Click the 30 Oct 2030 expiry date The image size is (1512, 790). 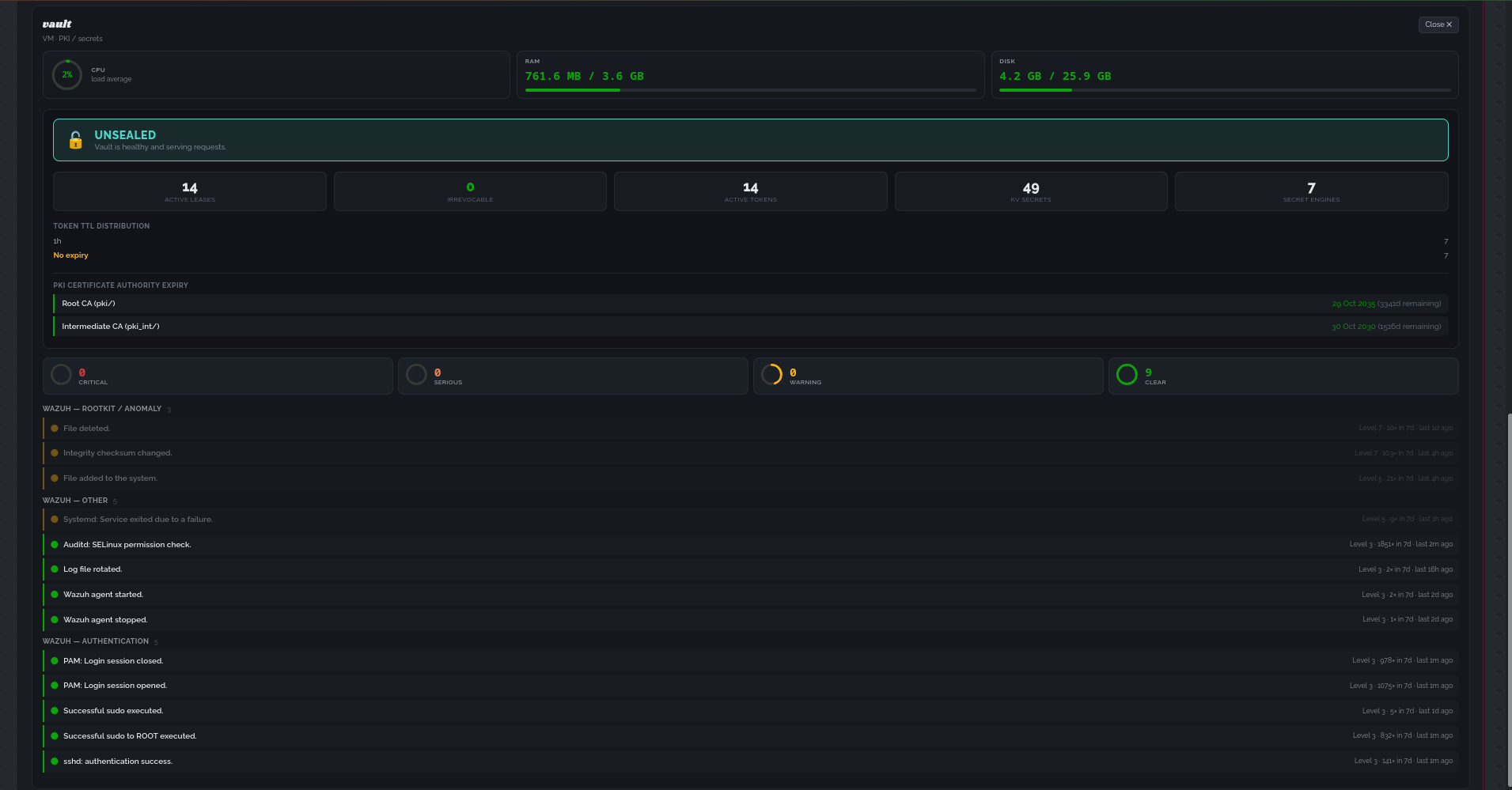(x=1353, y=327)
